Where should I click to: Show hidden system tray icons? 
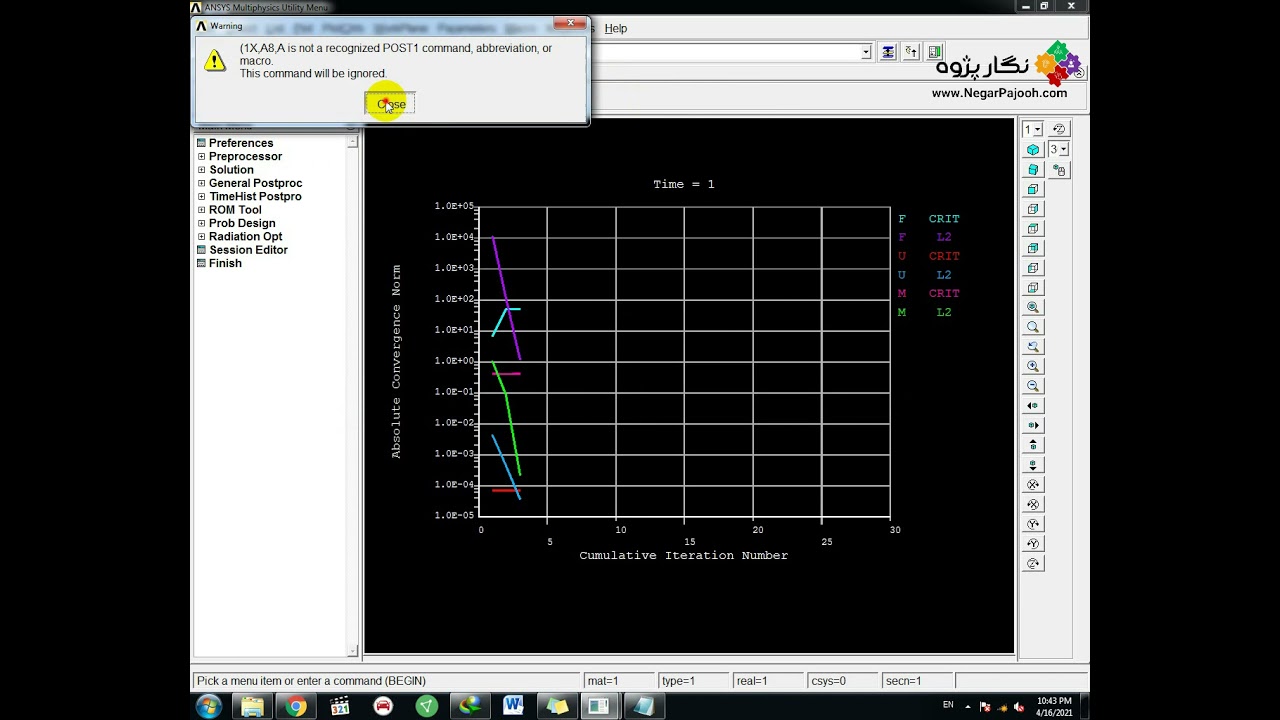pyautogui.click(x=967, y=707)
